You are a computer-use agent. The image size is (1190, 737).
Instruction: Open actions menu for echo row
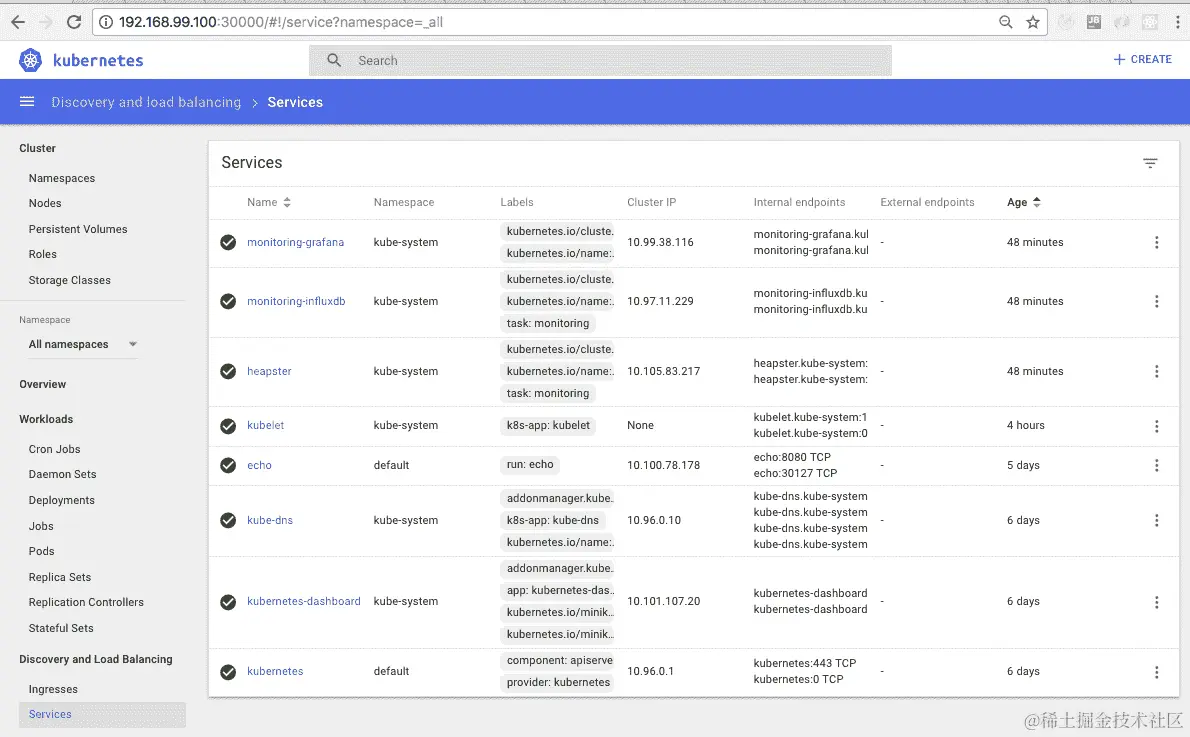(x=1156, y=465)
